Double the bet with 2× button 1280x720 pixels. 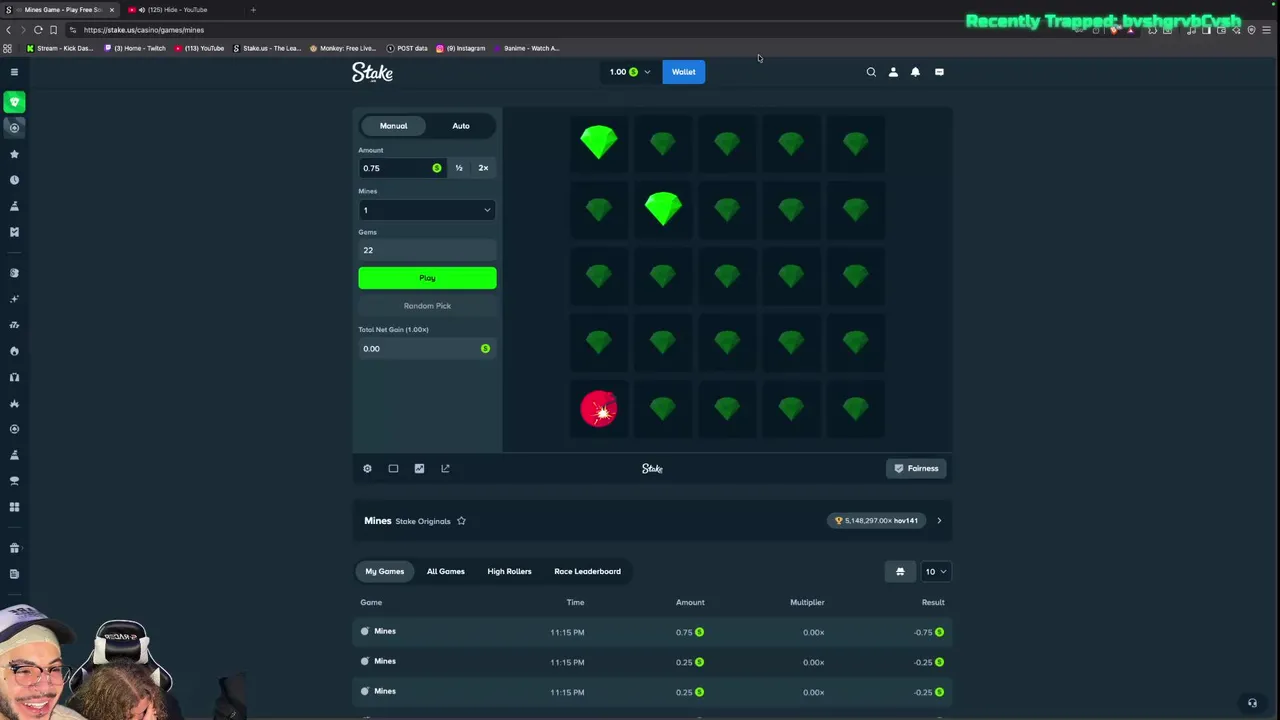483,168
